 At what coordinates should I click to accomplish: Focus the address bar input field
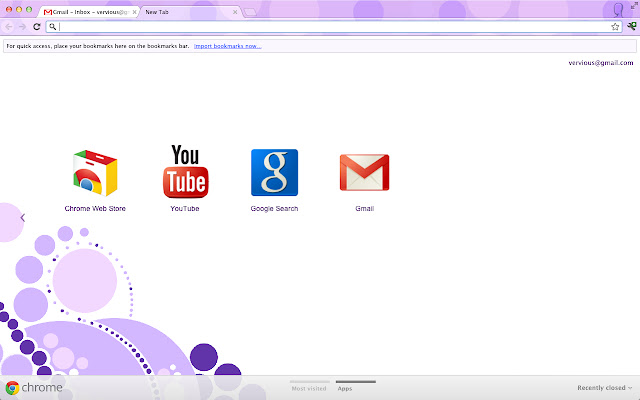coord(334,27)
